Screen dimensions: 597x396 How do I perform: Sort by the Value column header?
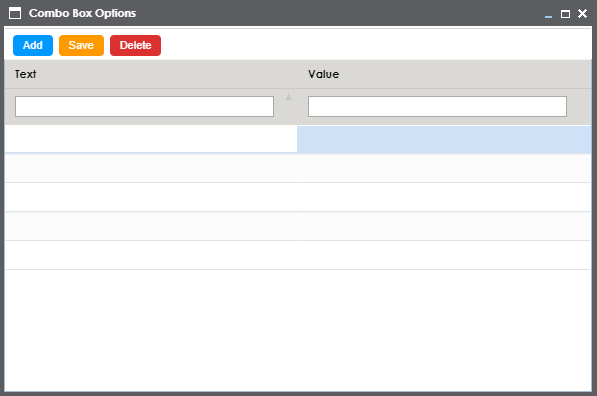pyautogui.click(x=323, y=74)
